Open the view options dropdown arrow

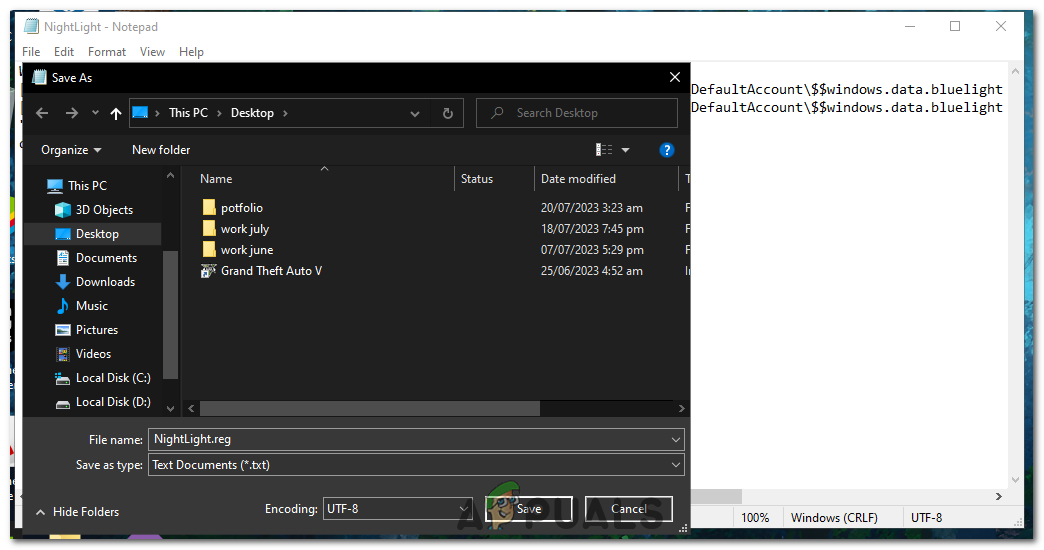pyautogui.click(x=625, y=150)
